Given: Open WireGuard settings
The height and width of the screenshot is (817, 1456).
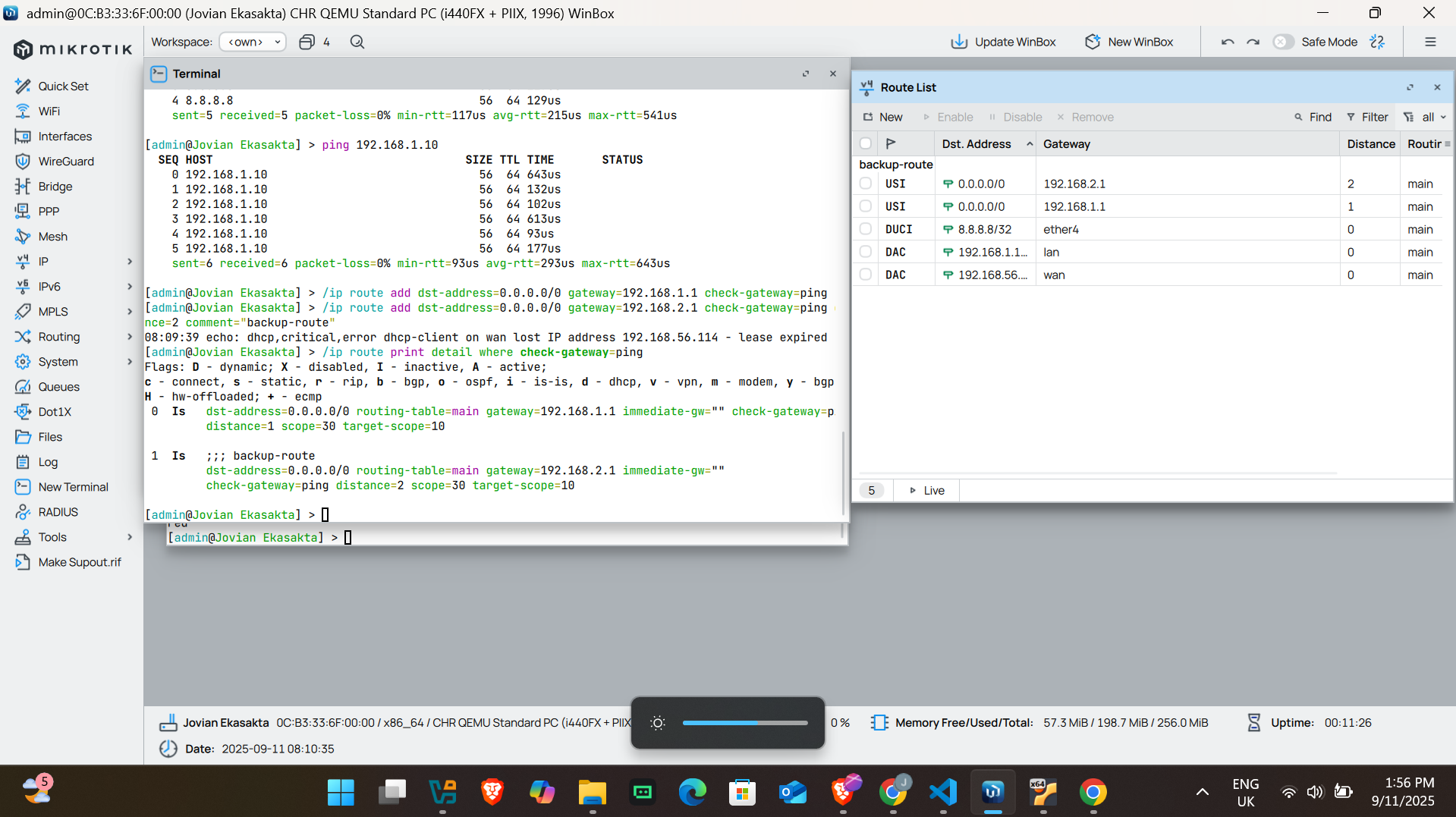Looking at the screenshot, I should [66, 161].
